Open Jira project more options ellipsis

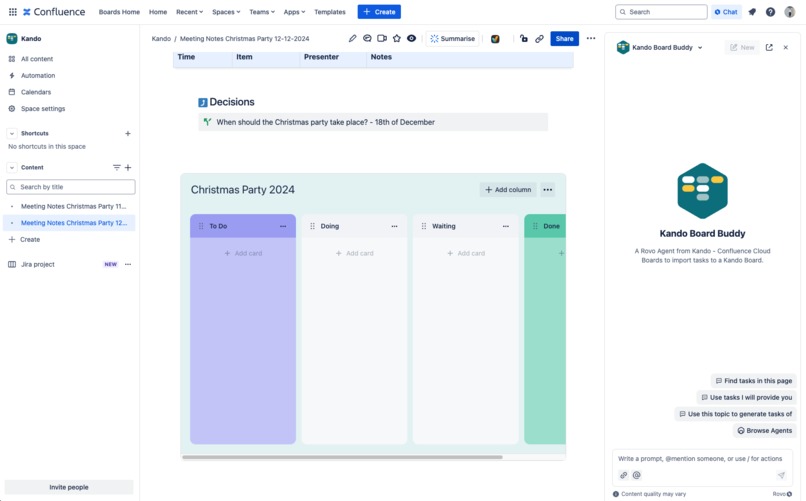128,264
